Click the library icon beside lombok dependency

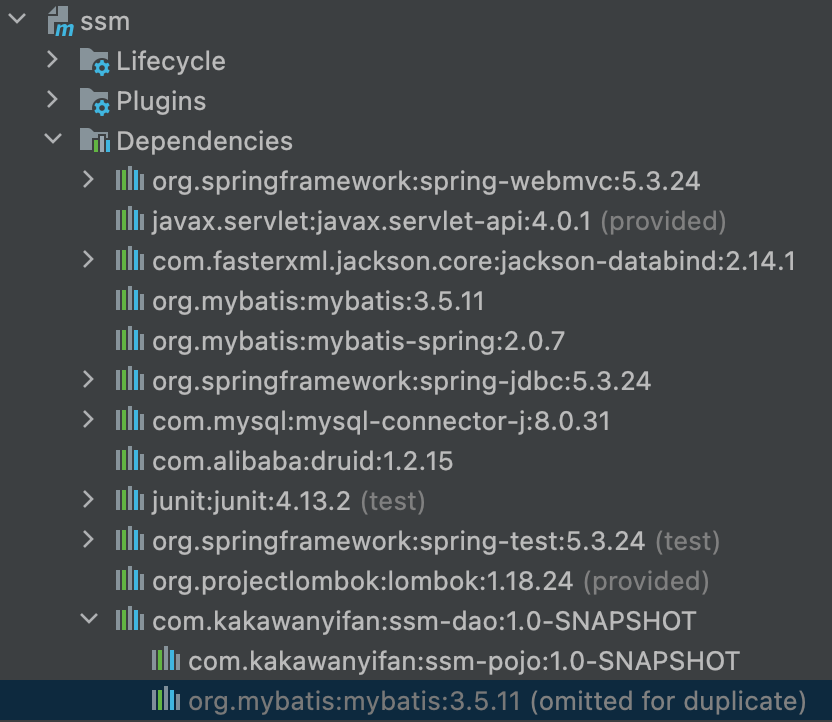pyautogui.click(x=130, y=581)
